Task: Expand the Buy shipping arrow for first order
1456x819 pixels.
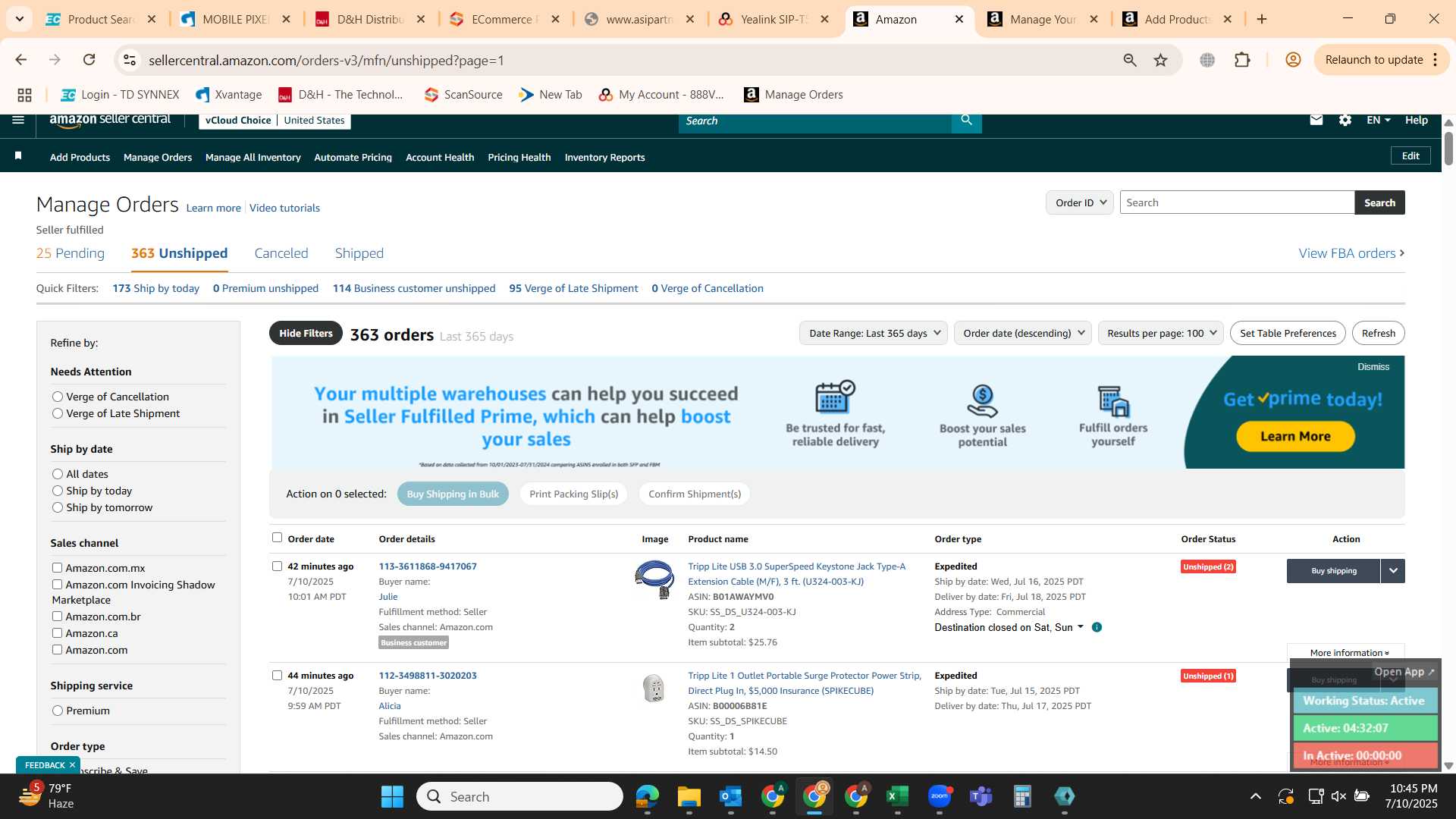Action: coord(1393,570)
